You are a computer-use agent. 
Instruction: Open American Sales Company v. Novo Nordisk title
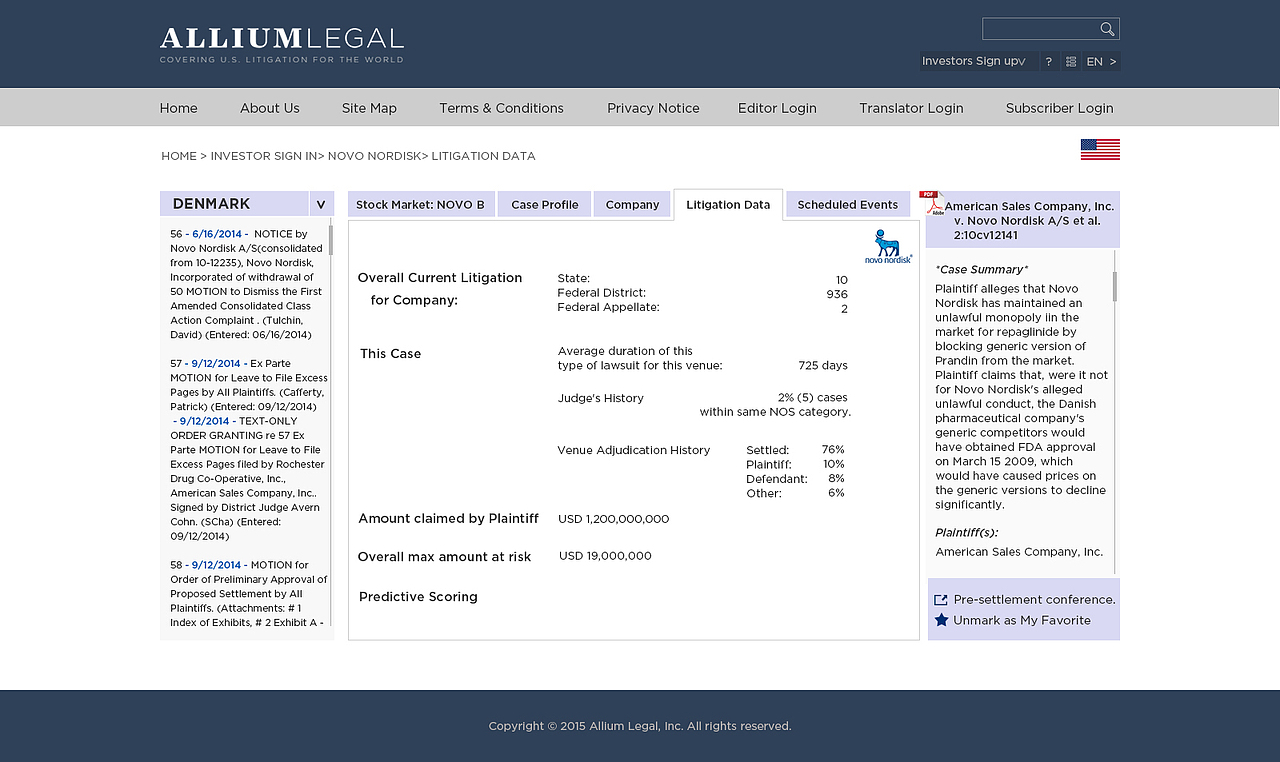tap(1029, 221)
